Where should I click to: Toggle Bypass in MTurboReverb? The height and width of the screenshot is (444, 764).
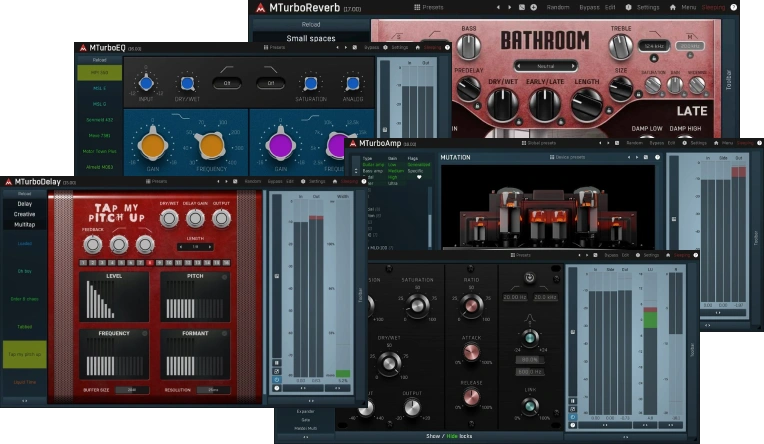point(589,7)
